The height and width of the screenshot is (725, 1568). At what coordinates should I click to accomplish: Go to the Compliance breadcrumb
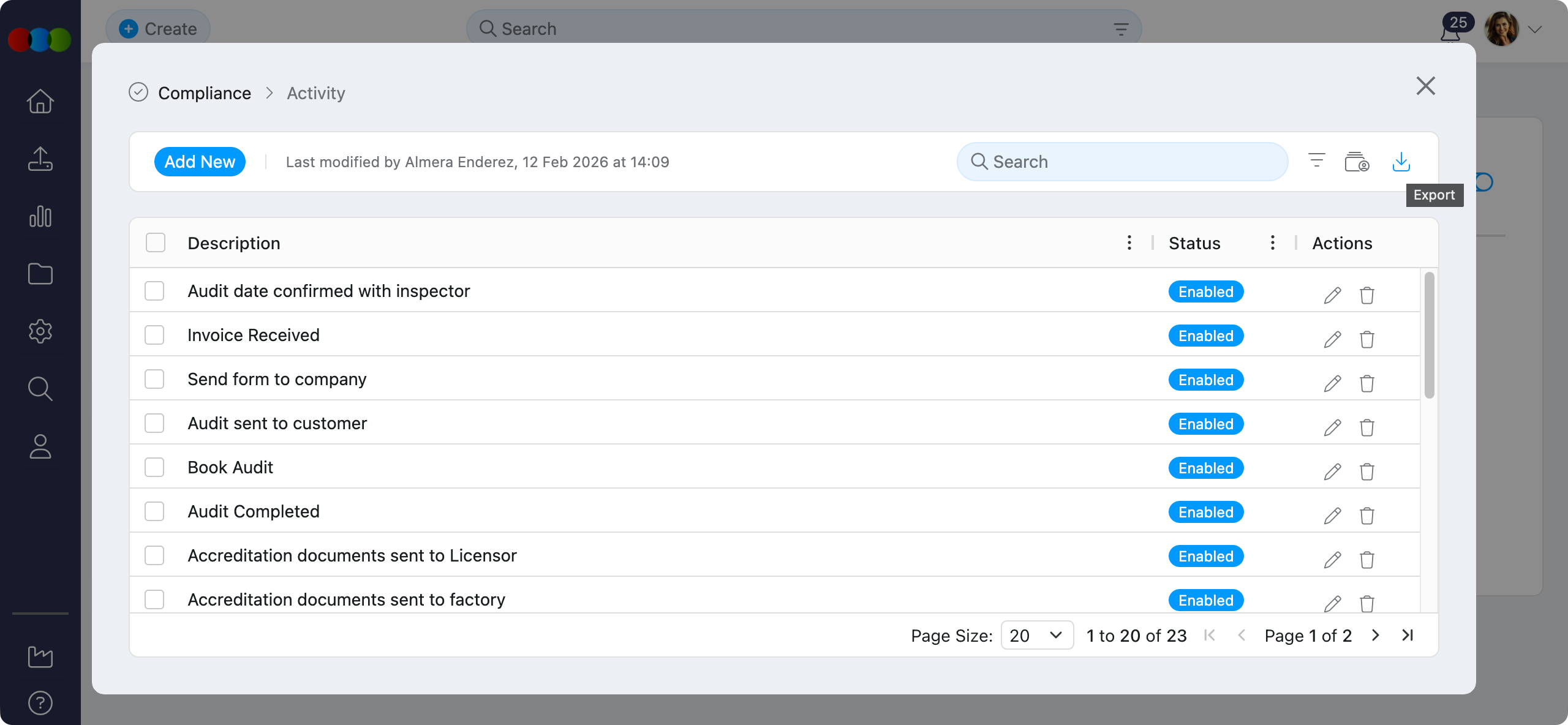204,93
